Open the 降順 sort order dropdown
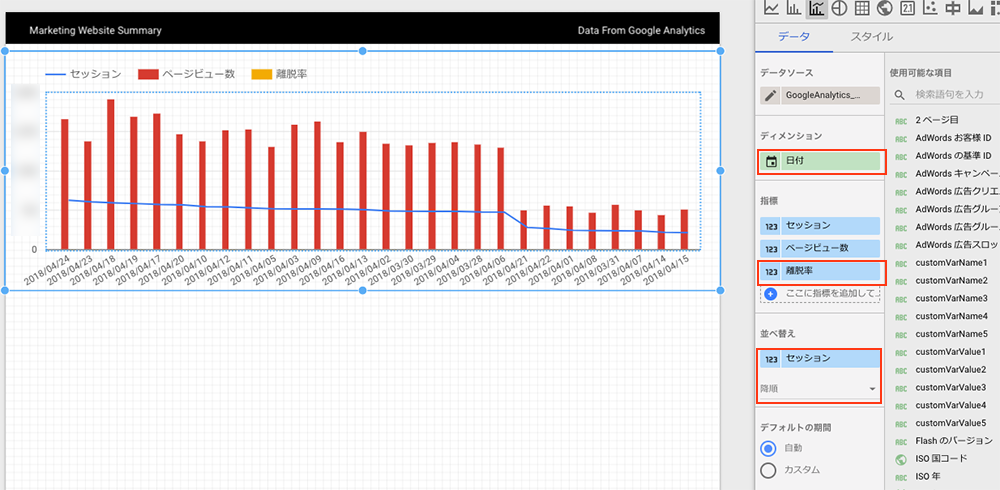Image resolution: width=1000 pixels, height=490 pixels. coord(819,389)
